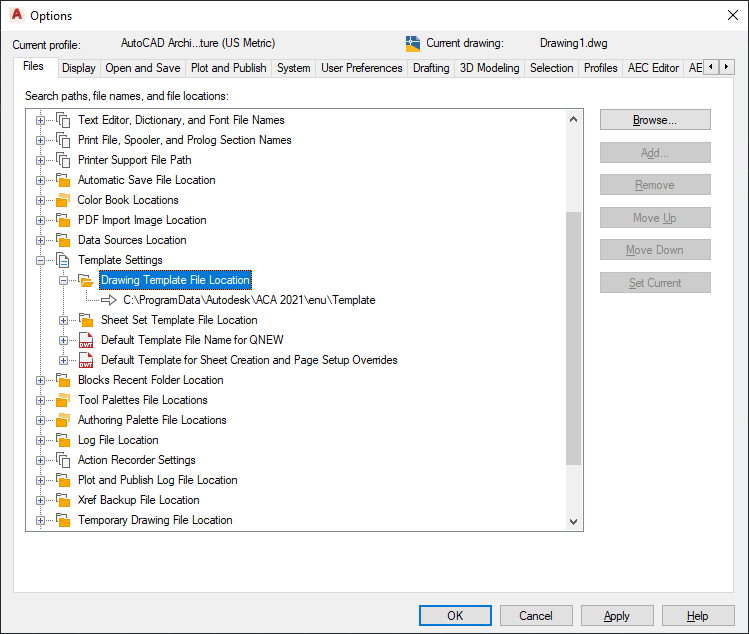Image resolution: width=749 pixels, height=634 pixels.
Task: Click the DWT icon for Default Template File Name for QNEW
Action: [x=86, y=340]
